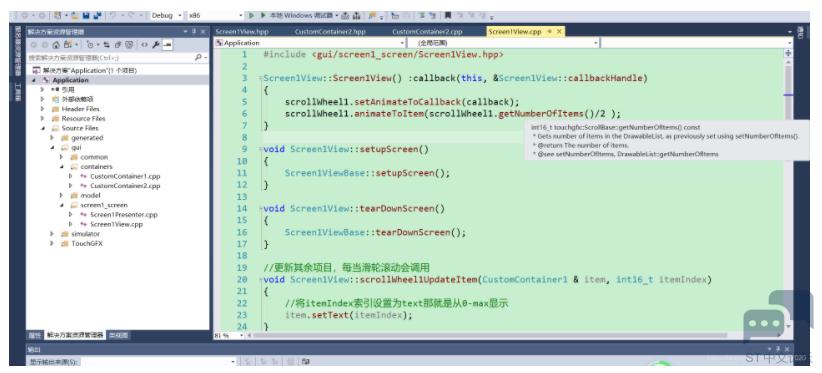Select CustomContainer1.cpp in the tree
Viewport: 822px width, 373px height.
coord(125,176)
